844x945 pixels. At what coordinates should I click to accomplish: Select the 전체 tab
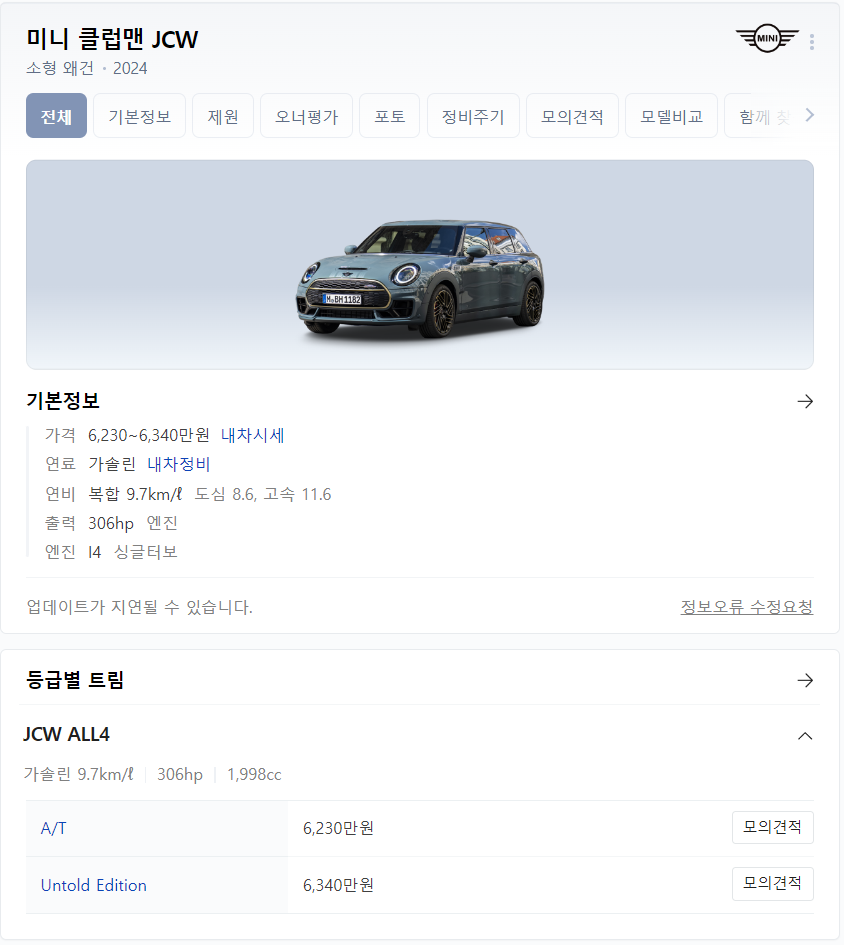(x=56, y=116)
